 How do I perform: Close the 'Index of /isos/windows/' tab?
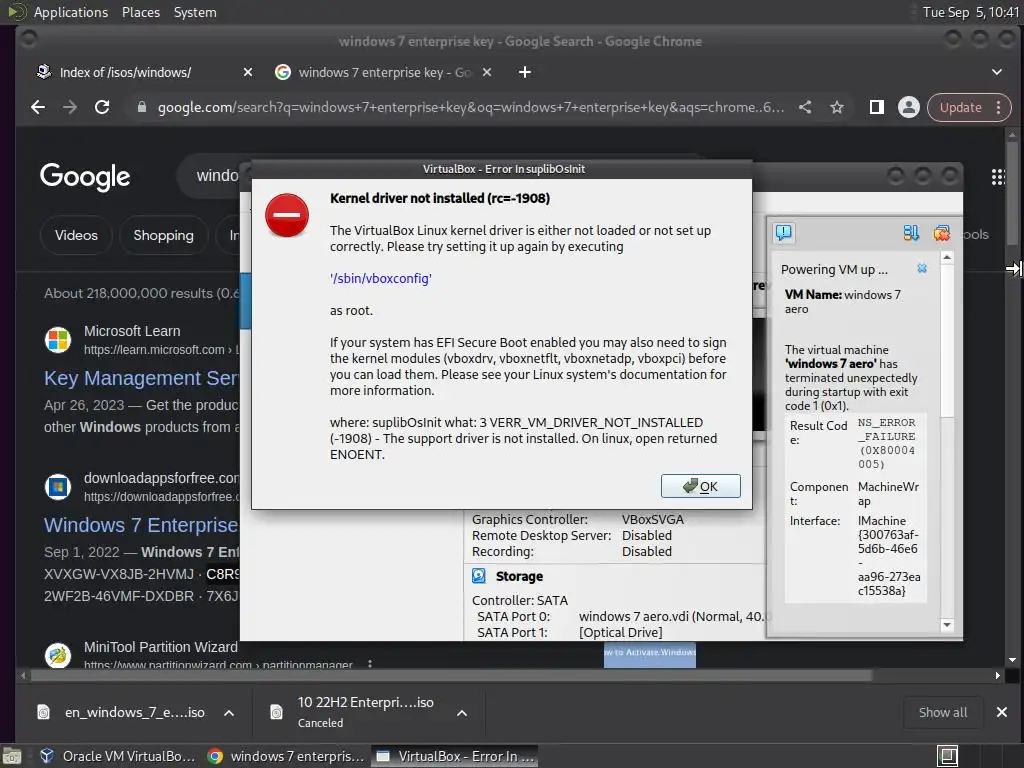pos(248,72)
